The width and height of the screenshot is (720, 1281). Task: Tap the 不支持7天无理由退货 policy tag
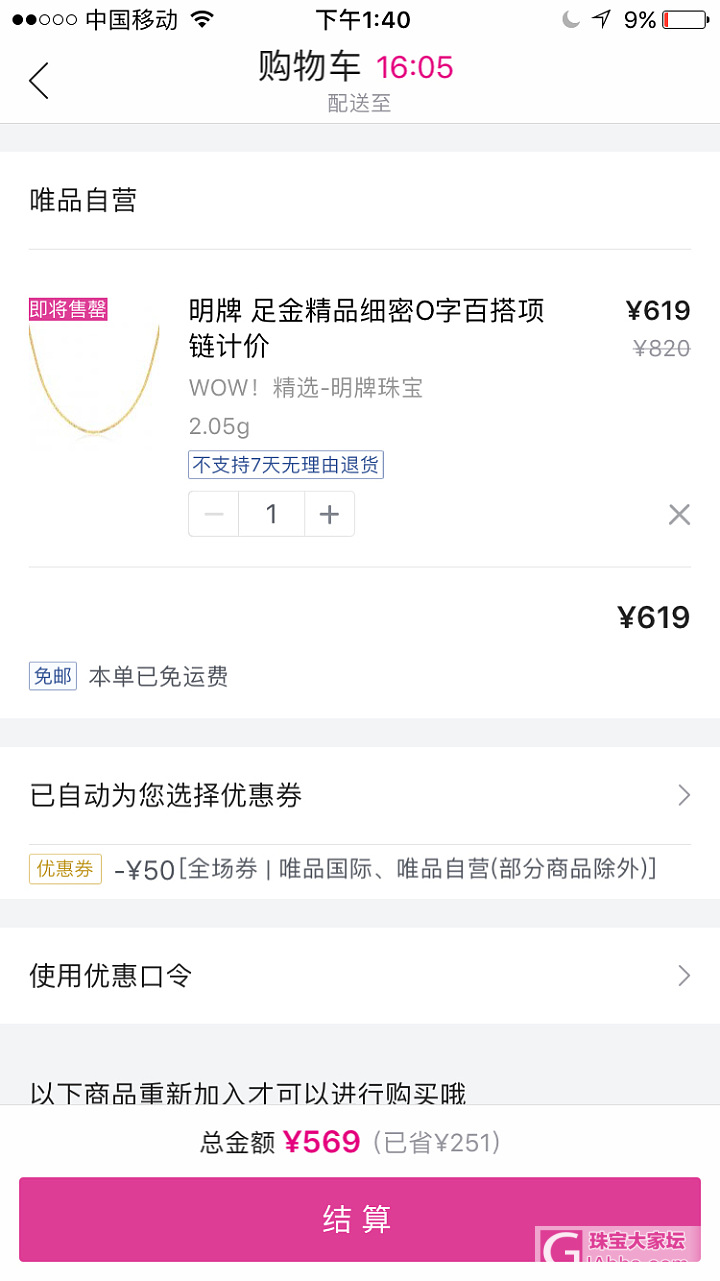[x=286, y=465]
